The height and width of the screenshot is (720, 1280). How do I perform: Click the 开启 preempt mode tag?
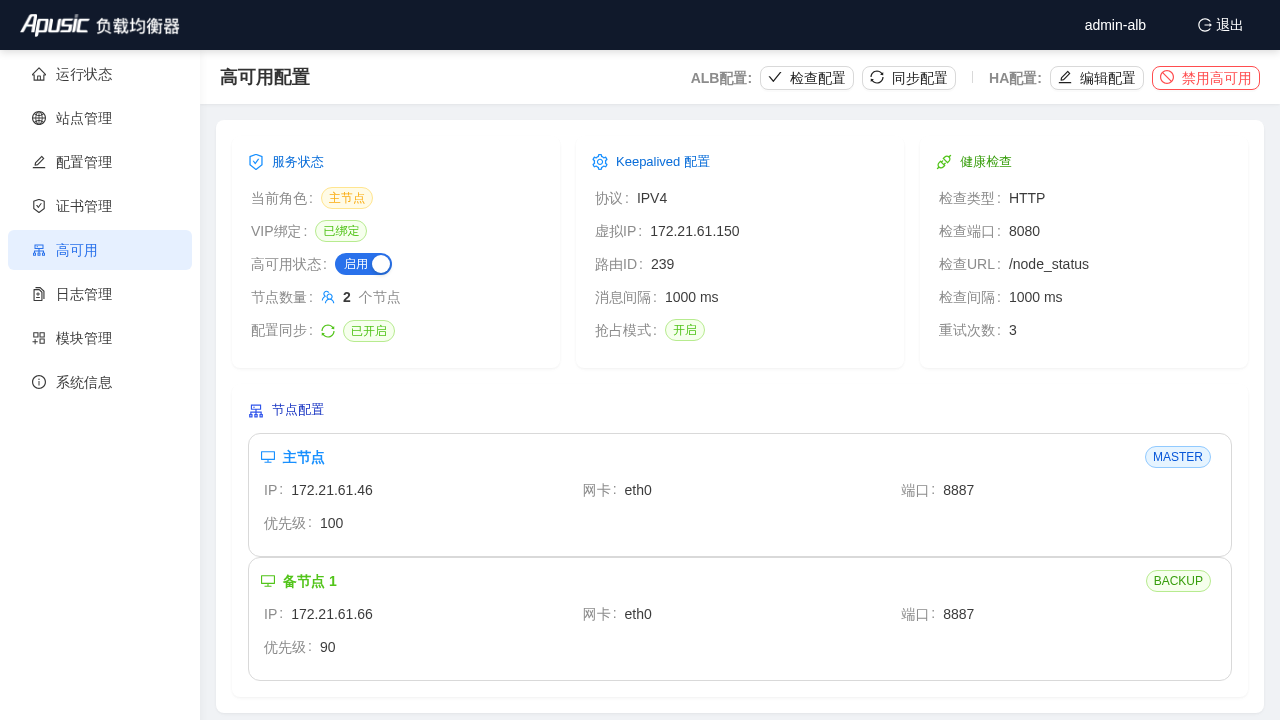[685, 330]
